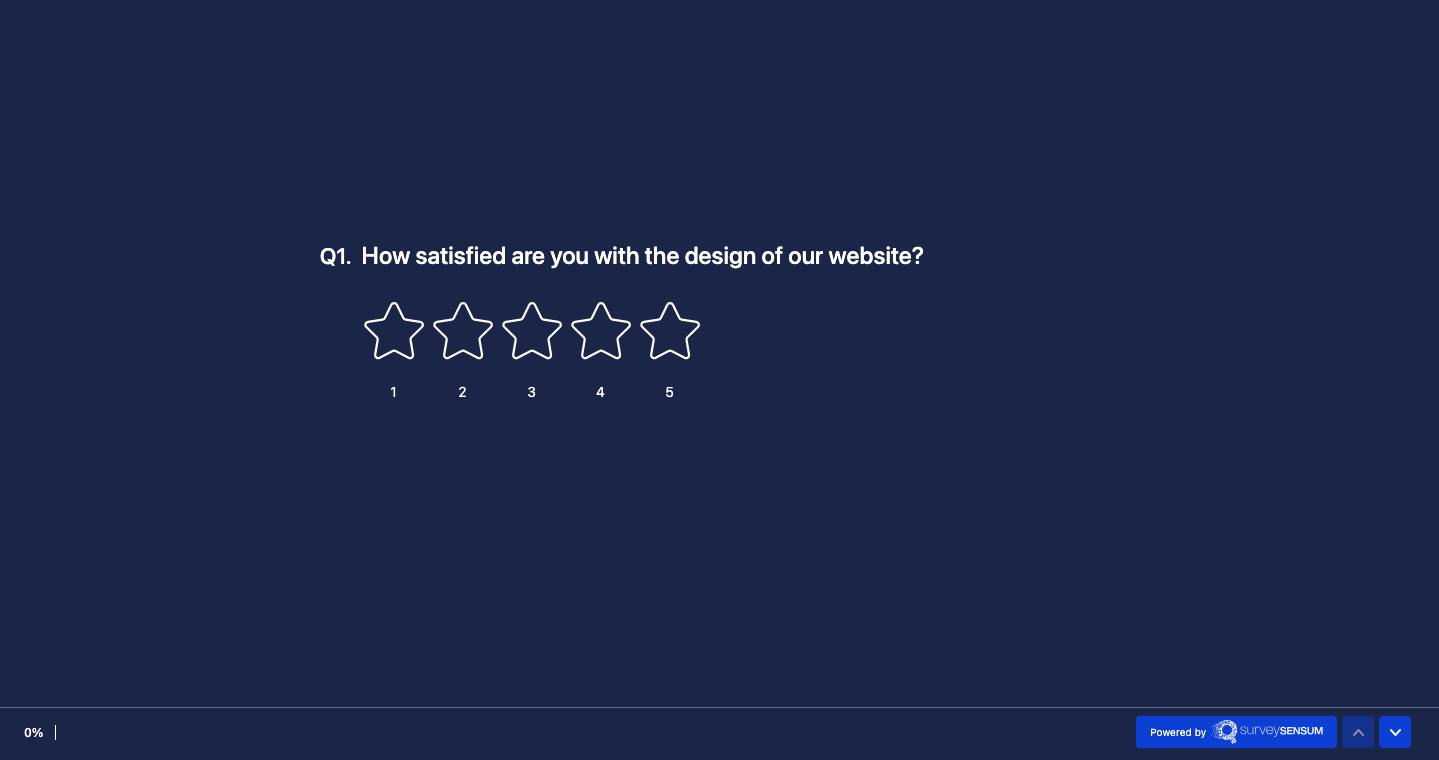Click the upward navigation arrow icon
This screenshot has width=1439, height=760.
click(1358, 732)
